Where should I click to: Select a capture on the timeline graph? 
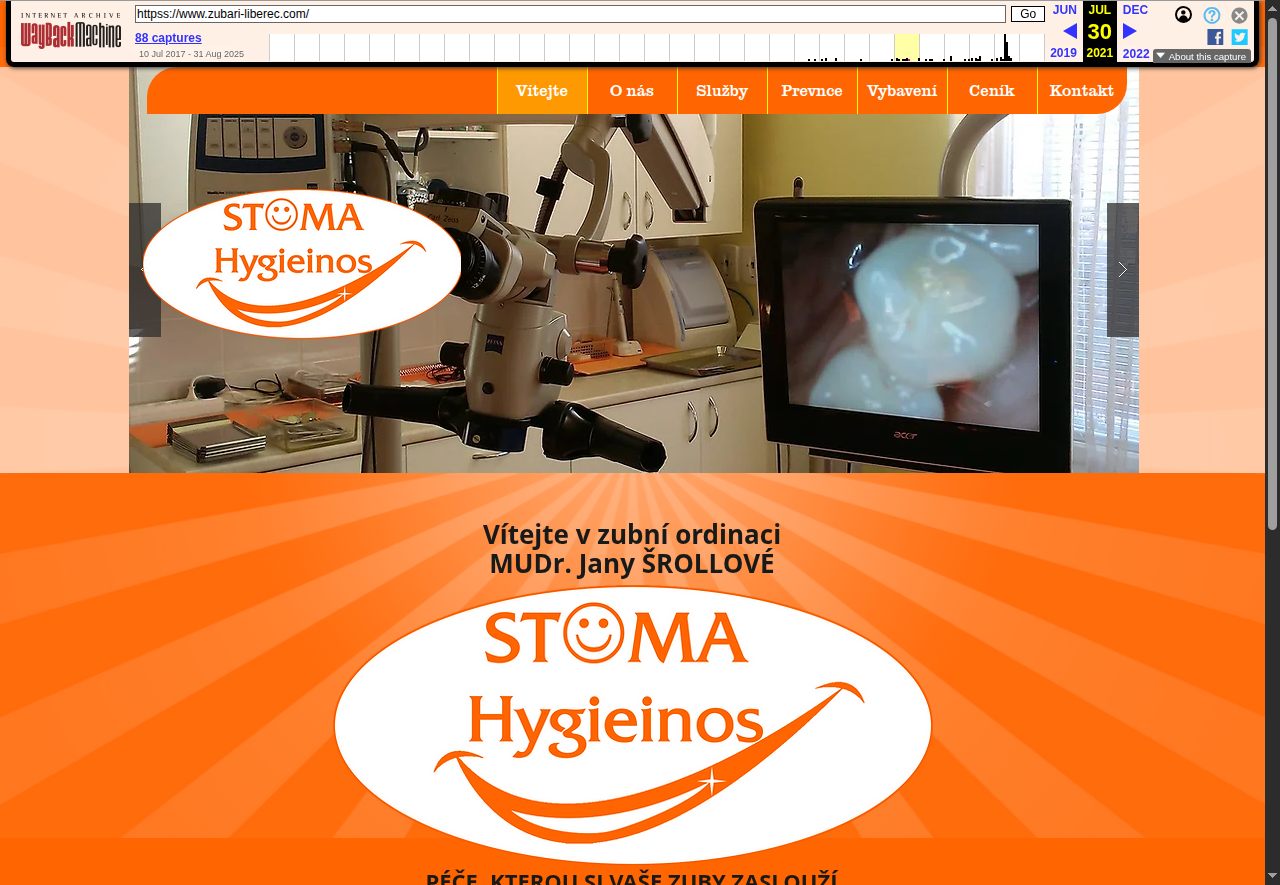coord(1007,48)
